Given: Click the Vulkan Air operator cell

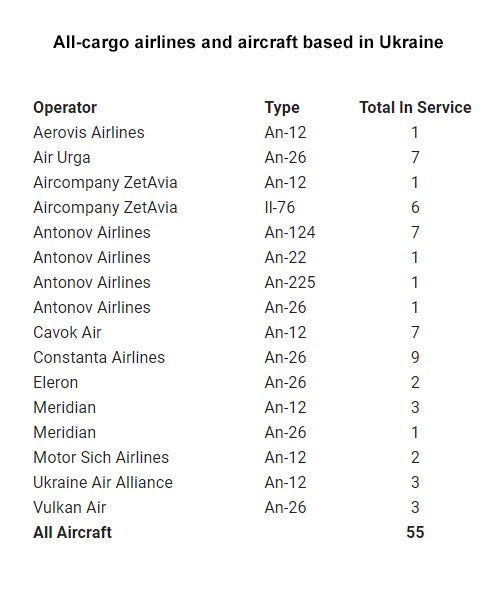Looking at the screenshot, I should (x=69, y=508).
